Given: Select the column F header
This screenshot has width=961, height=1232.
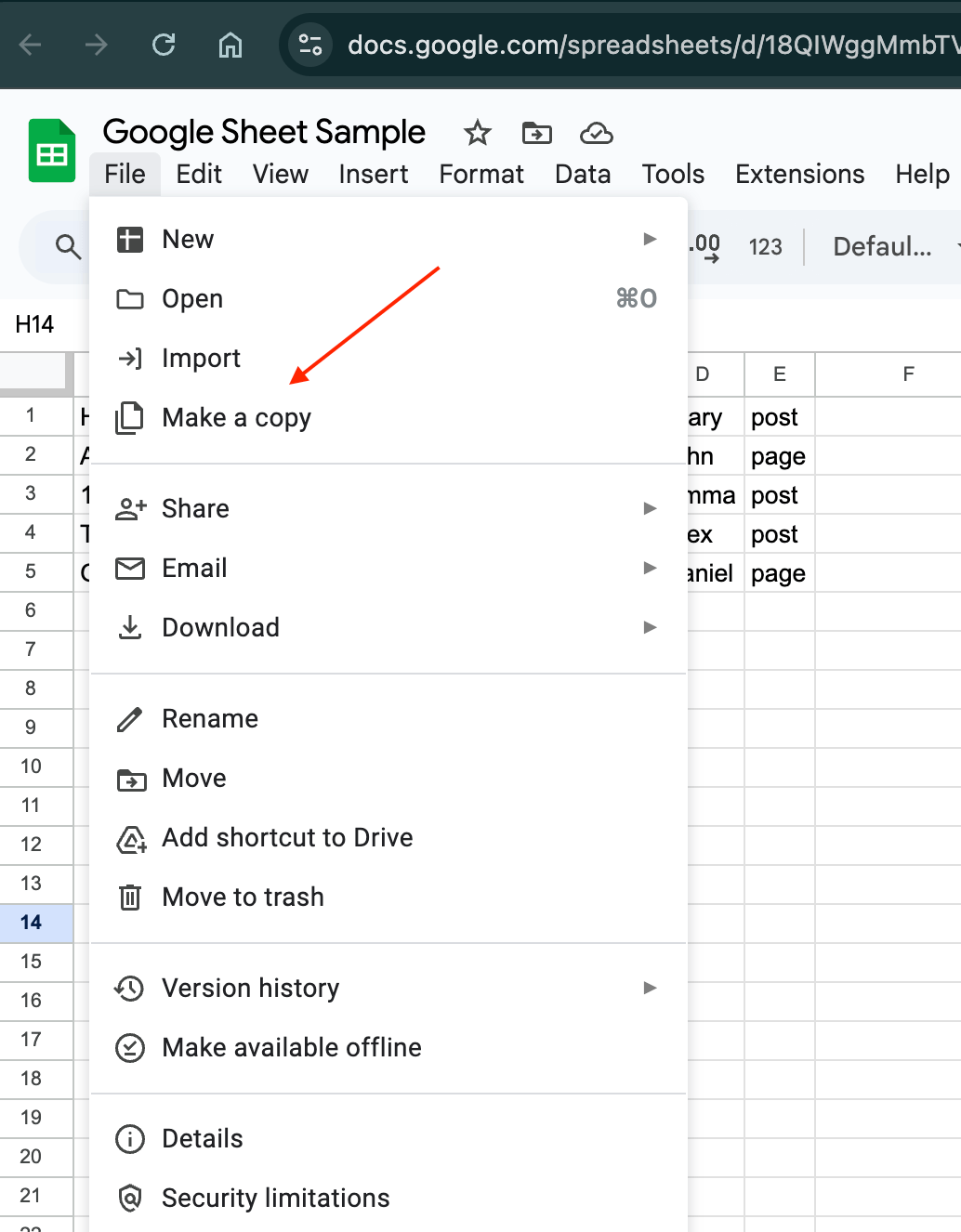Looking at the screenshot, I should (x=908, y=374).
